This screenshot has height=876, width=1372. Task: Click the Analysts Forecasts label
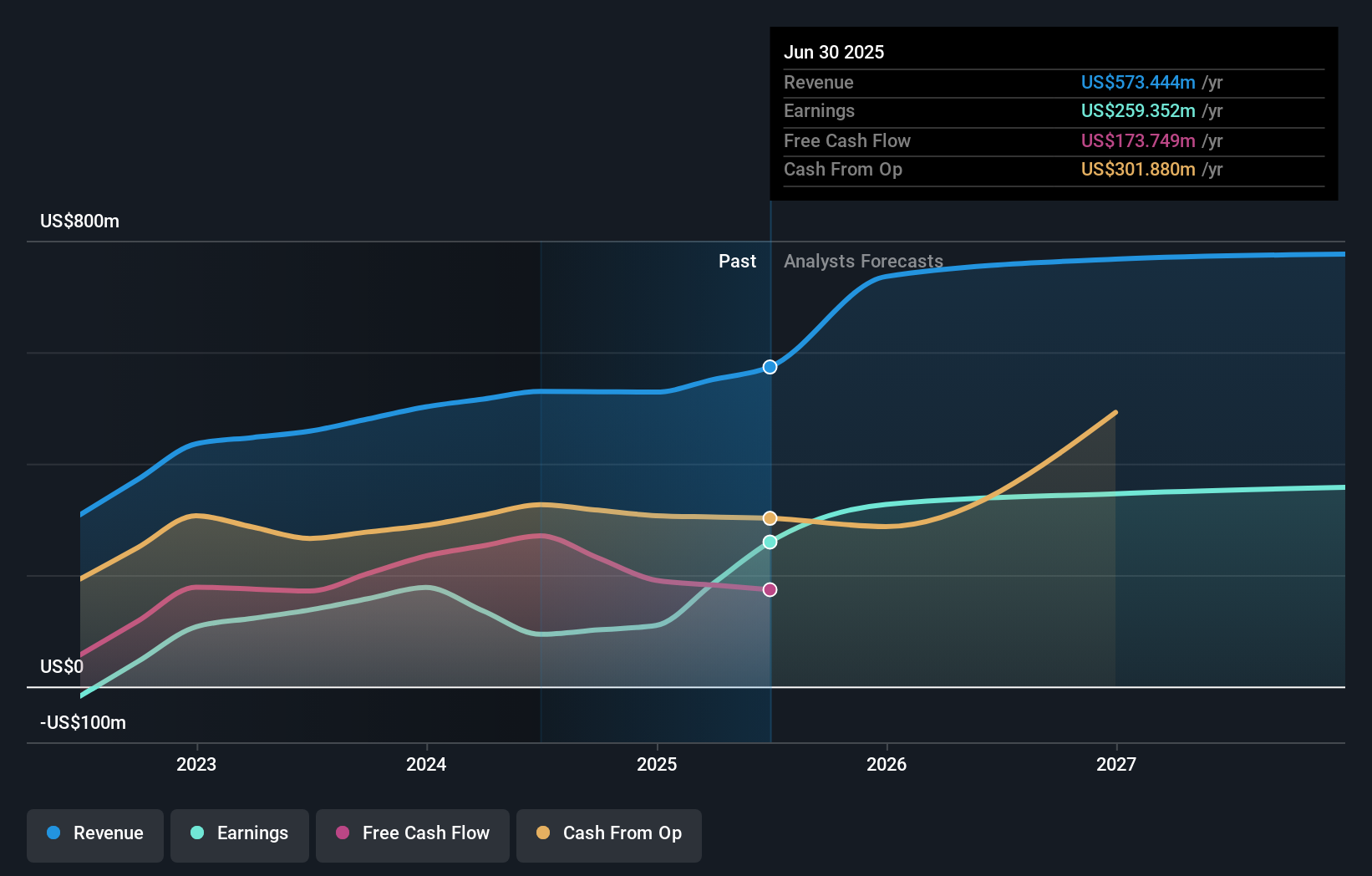coord(863,262)
